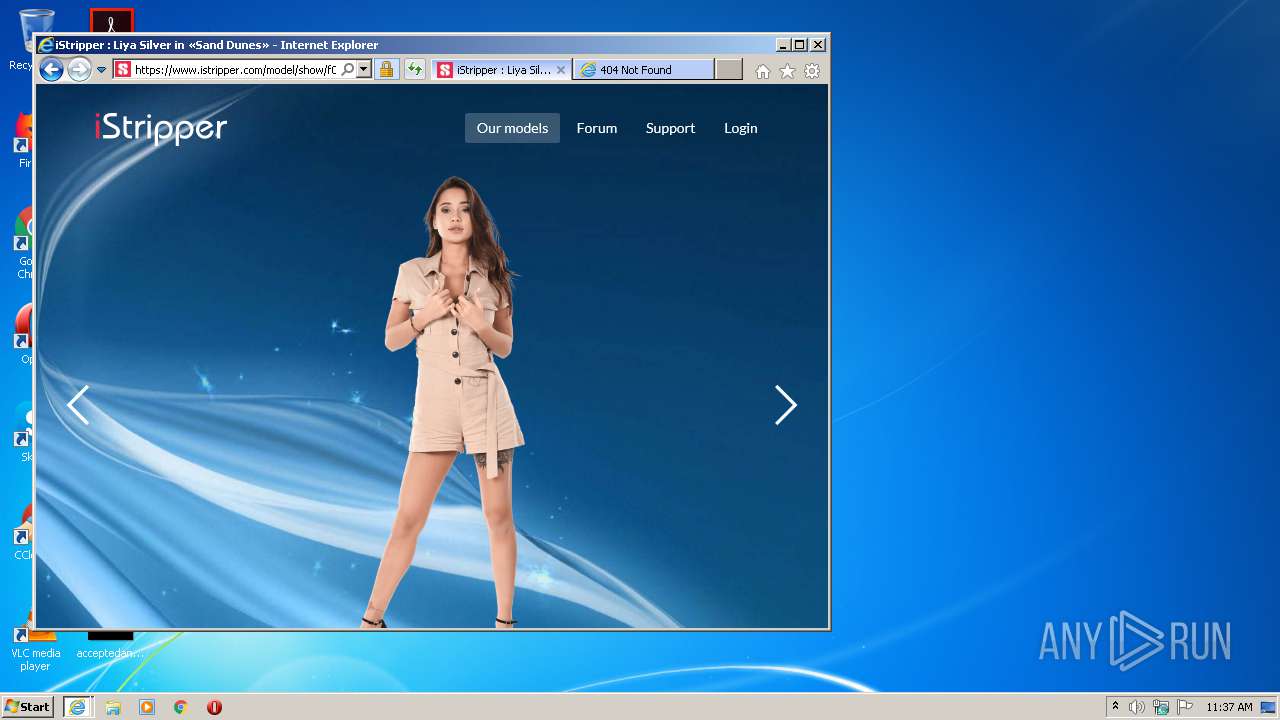Click the red Opera taskbar icon
The width and height of the screenshot is (1280, 720).
(x=214, y=707)
